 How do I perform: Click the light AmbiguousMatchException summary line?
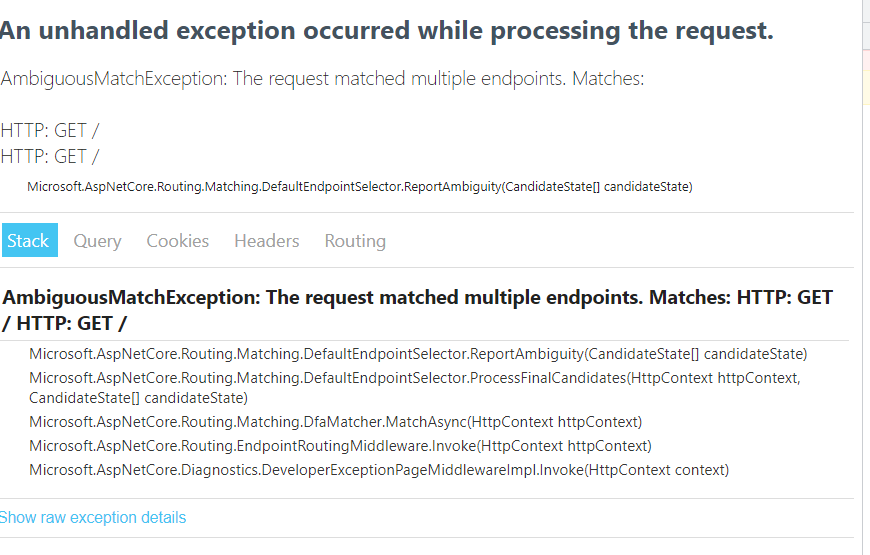[322, 79]
